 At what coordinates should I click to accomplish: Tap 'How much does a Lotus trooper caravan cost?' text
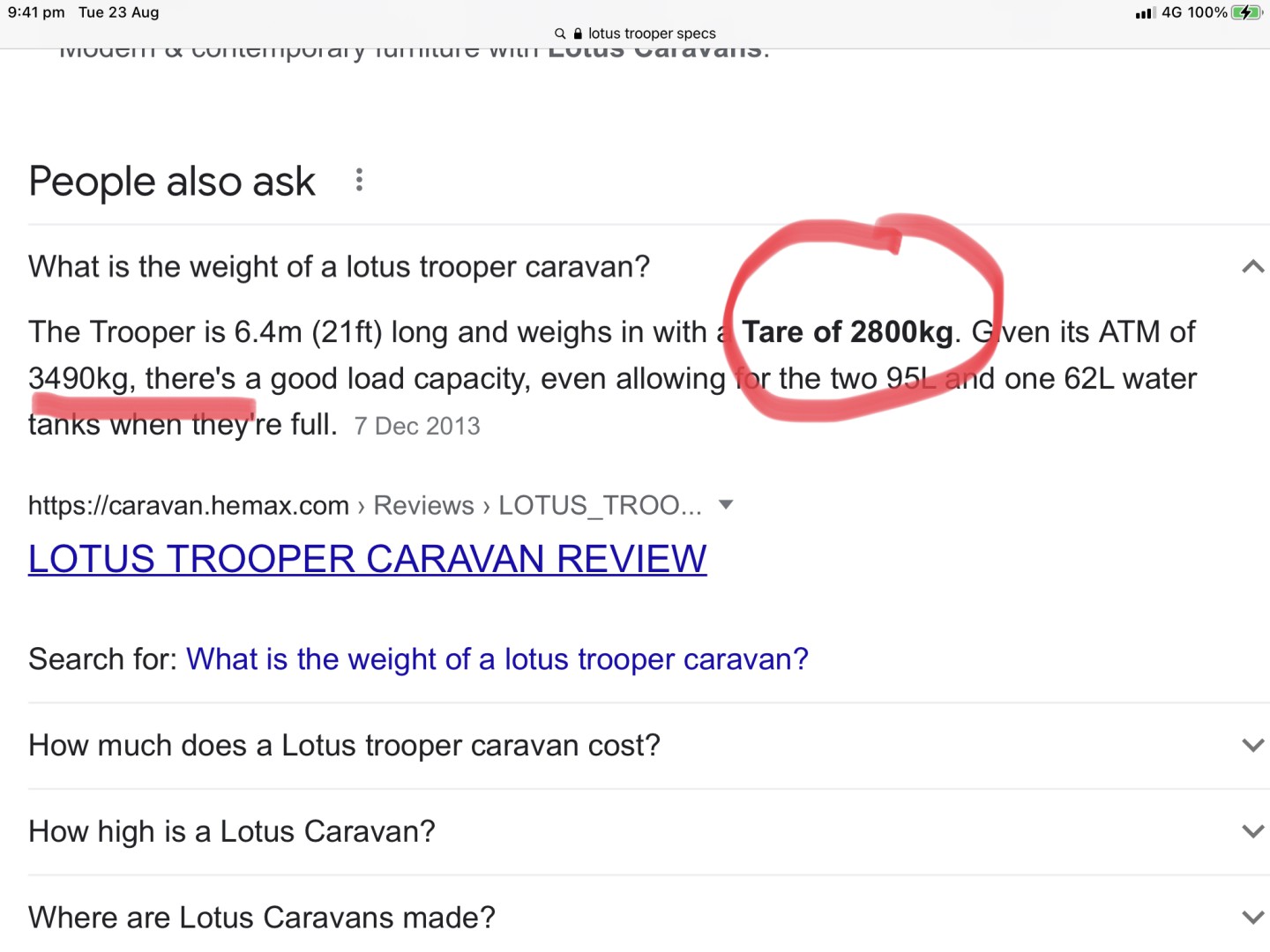[344, 746]
